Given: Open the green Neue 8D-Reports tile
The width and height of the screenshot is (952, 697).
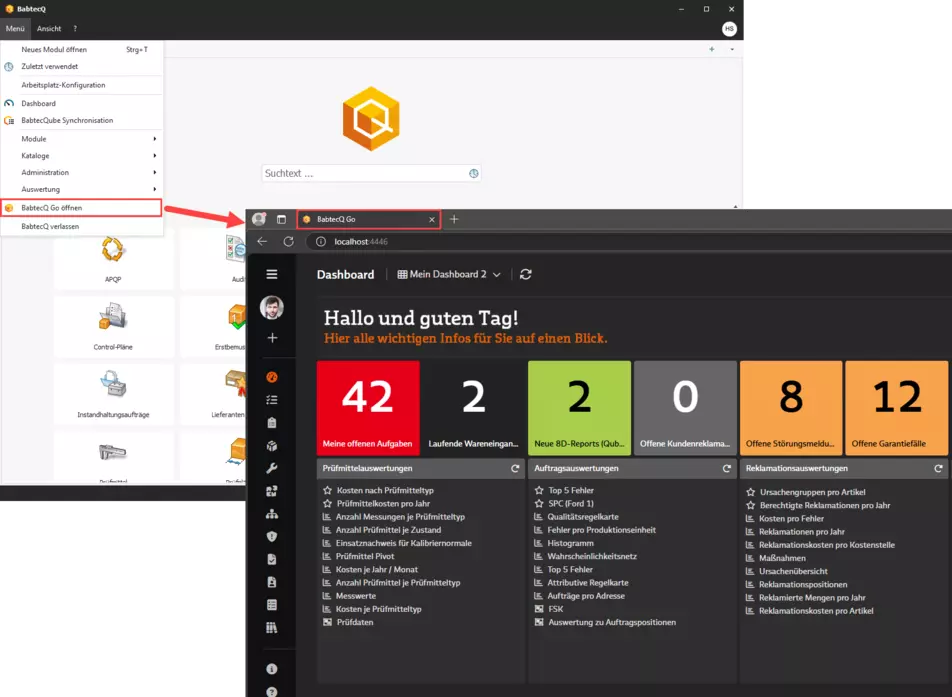Looking at the screenshot, I should pyautogui.click(x=579, y=407).
